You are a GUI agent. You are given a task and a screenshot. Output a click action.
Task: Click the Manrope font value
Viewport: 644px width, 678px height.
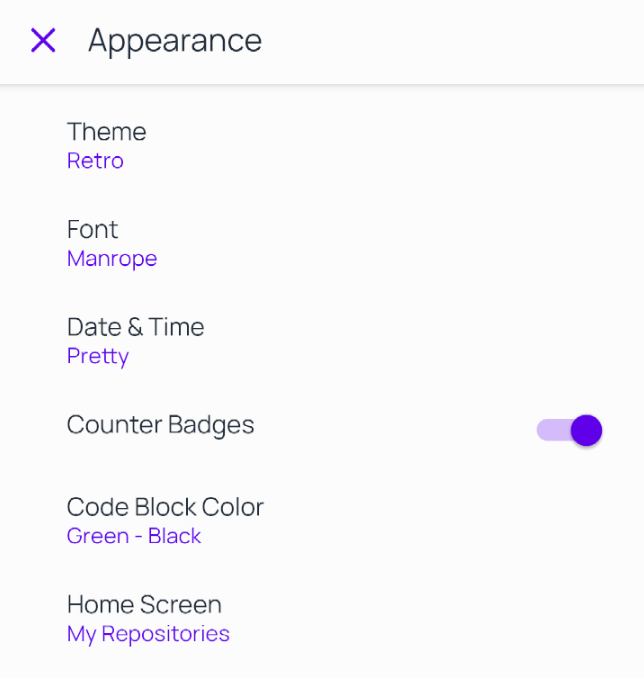[112, 259]
